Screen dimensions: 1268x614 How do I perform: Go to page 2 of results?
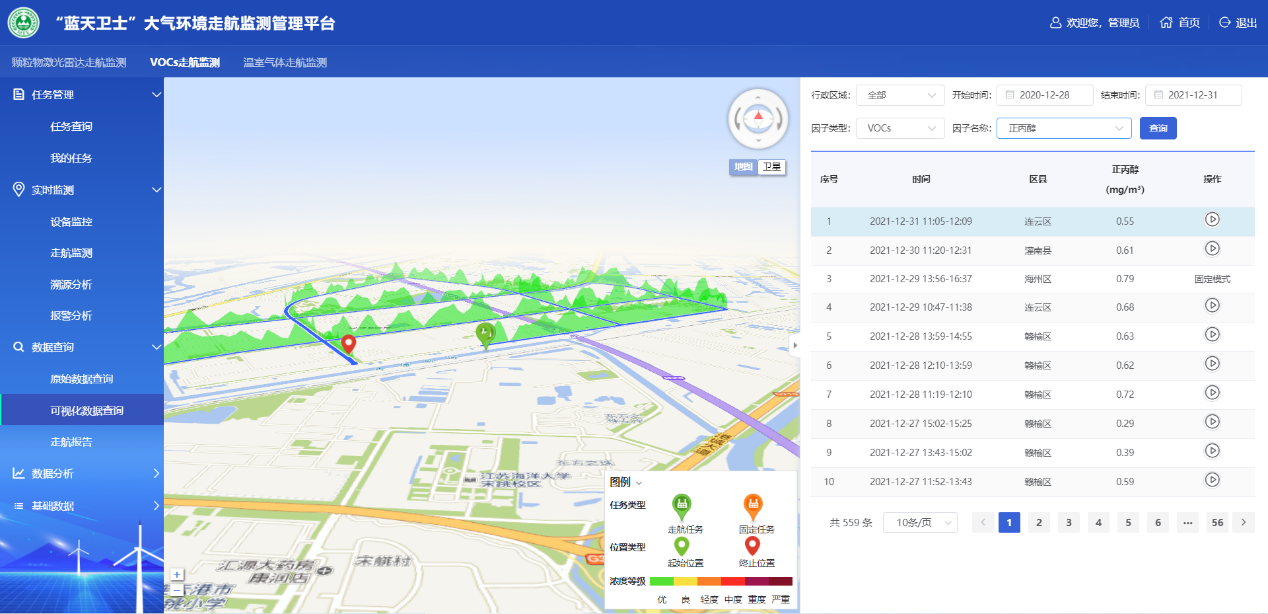coord(1039,522)
